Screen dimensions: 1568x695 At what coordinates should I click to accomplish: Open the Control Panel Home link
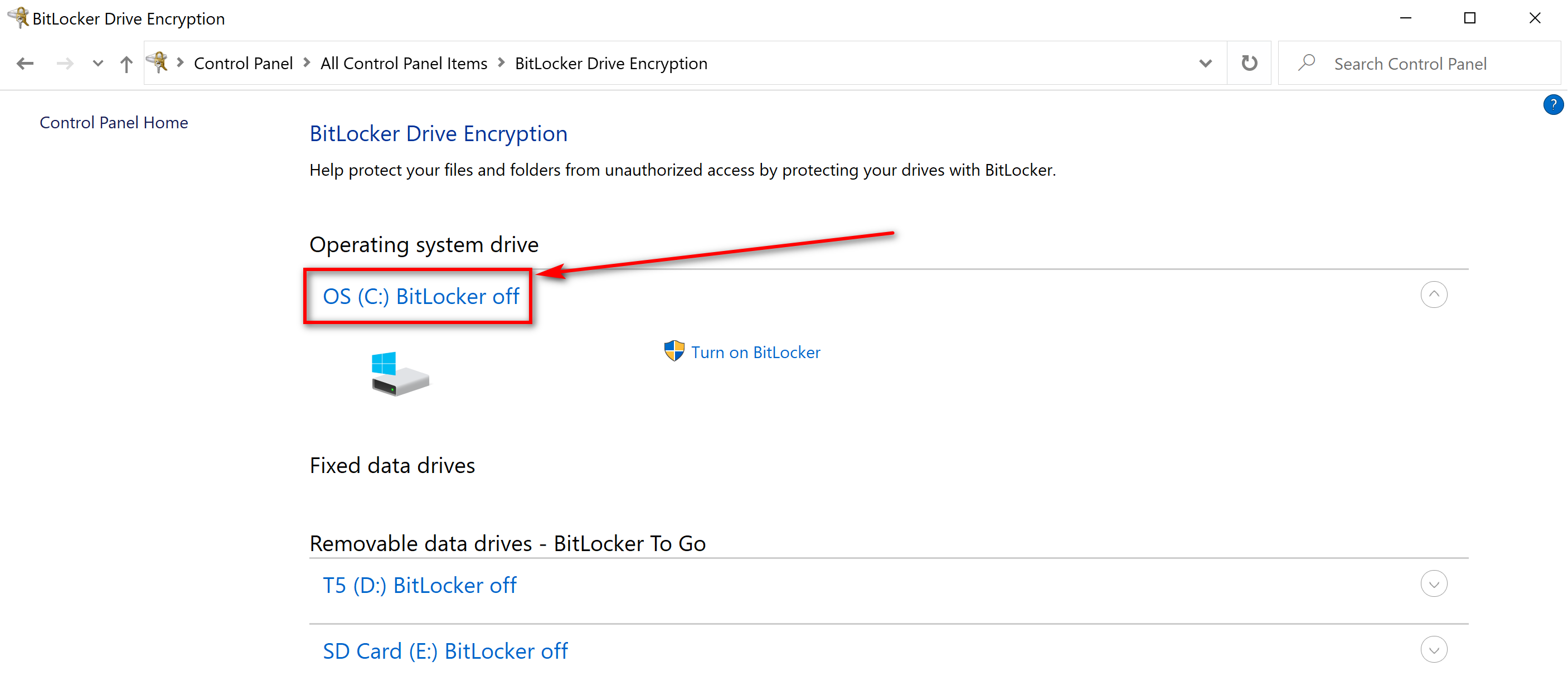[114, 122]
